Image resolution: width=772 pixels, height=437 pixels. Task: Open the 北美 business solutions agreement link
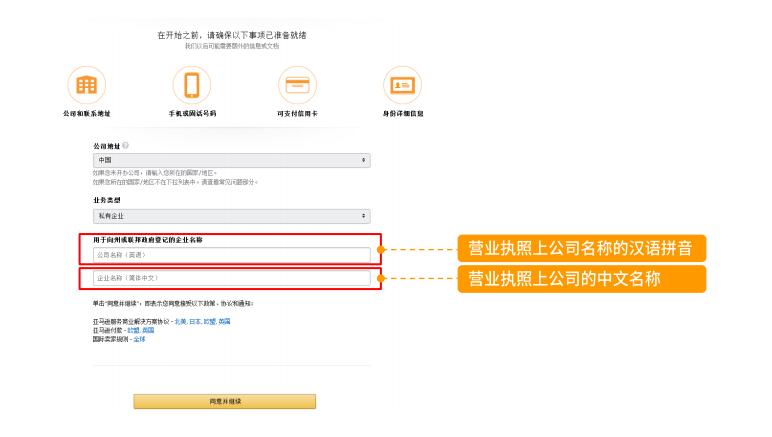click(180, 321)
